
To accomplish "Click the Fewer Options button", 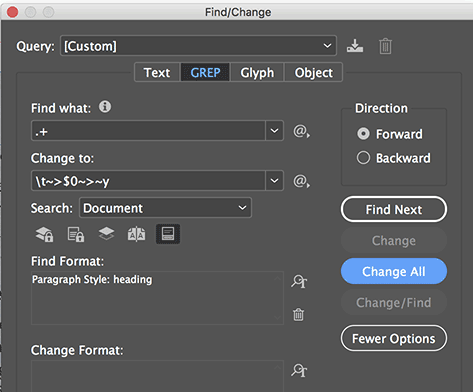I will (394, 338).
